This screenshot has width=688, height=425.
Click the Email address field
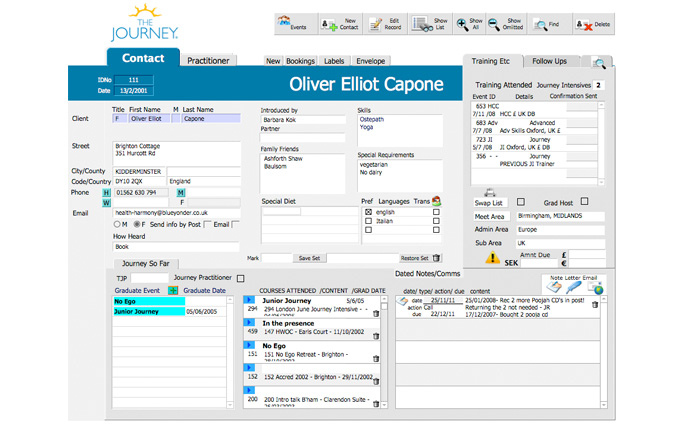pos(176,213)
